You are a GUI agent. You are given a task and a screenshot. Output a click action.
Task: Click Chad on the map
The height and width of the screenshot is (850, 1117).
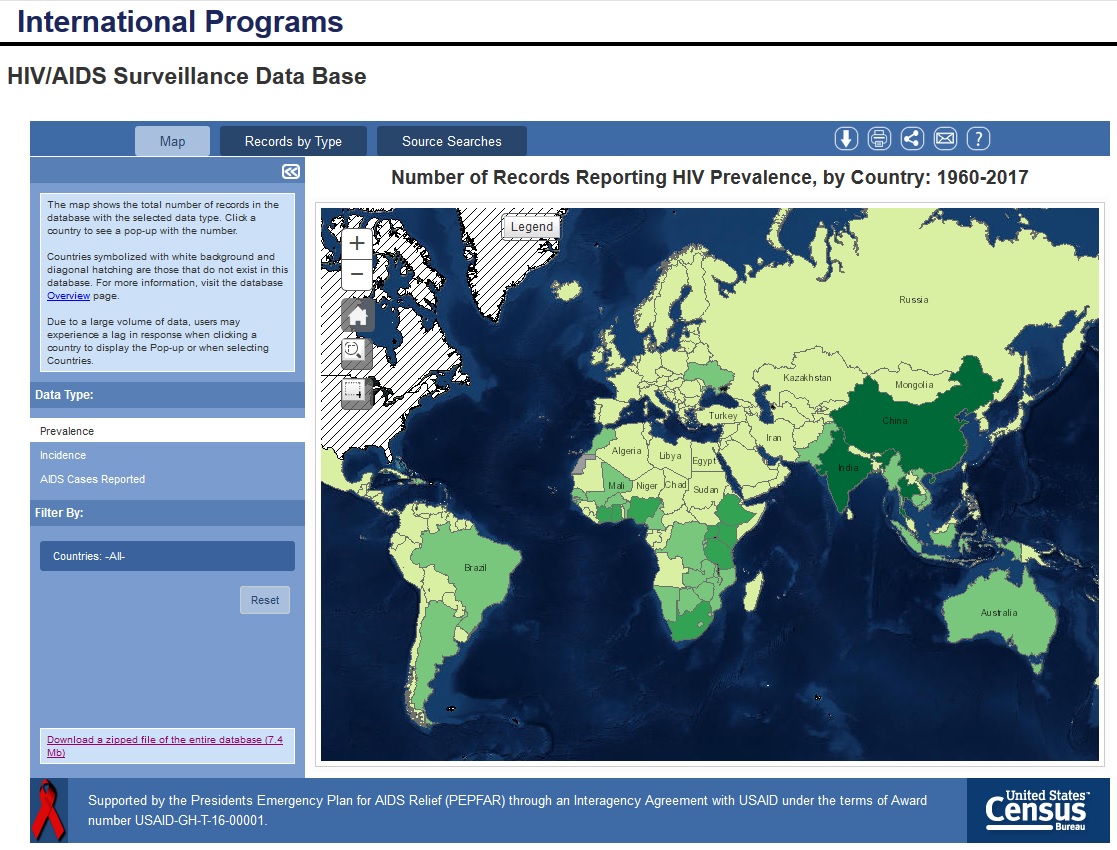(675, 484)
